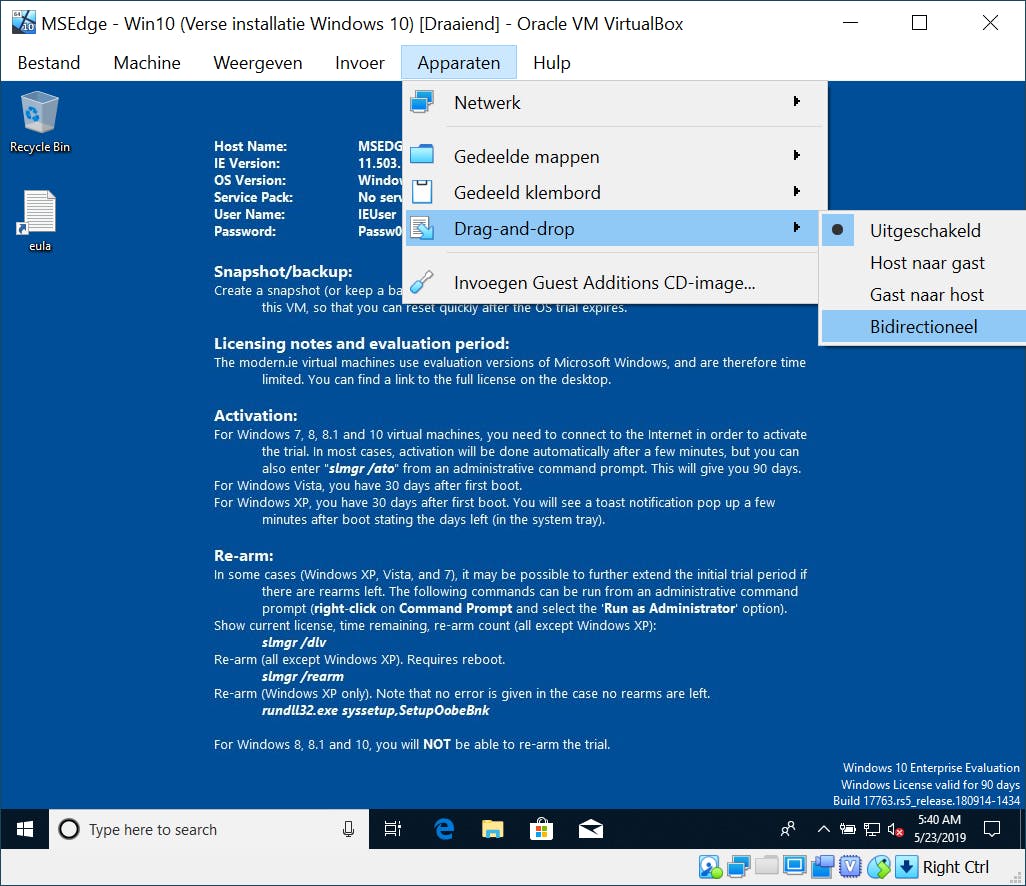Click the muted volume tray icon
The width and height of the screenshot is (1026, 886).
(895, 830)
